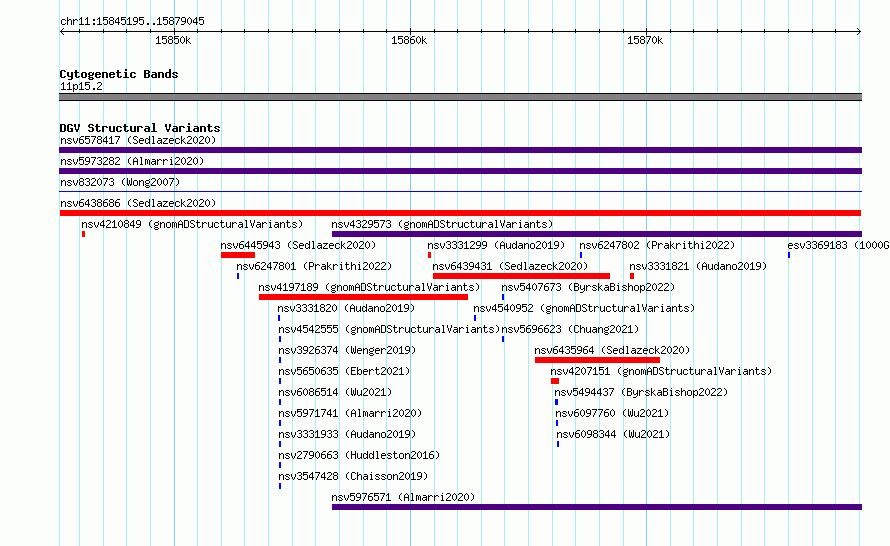Click the blue tick under nsv5407673
Viewport: 890px width, 546px height.
(503, 297)
